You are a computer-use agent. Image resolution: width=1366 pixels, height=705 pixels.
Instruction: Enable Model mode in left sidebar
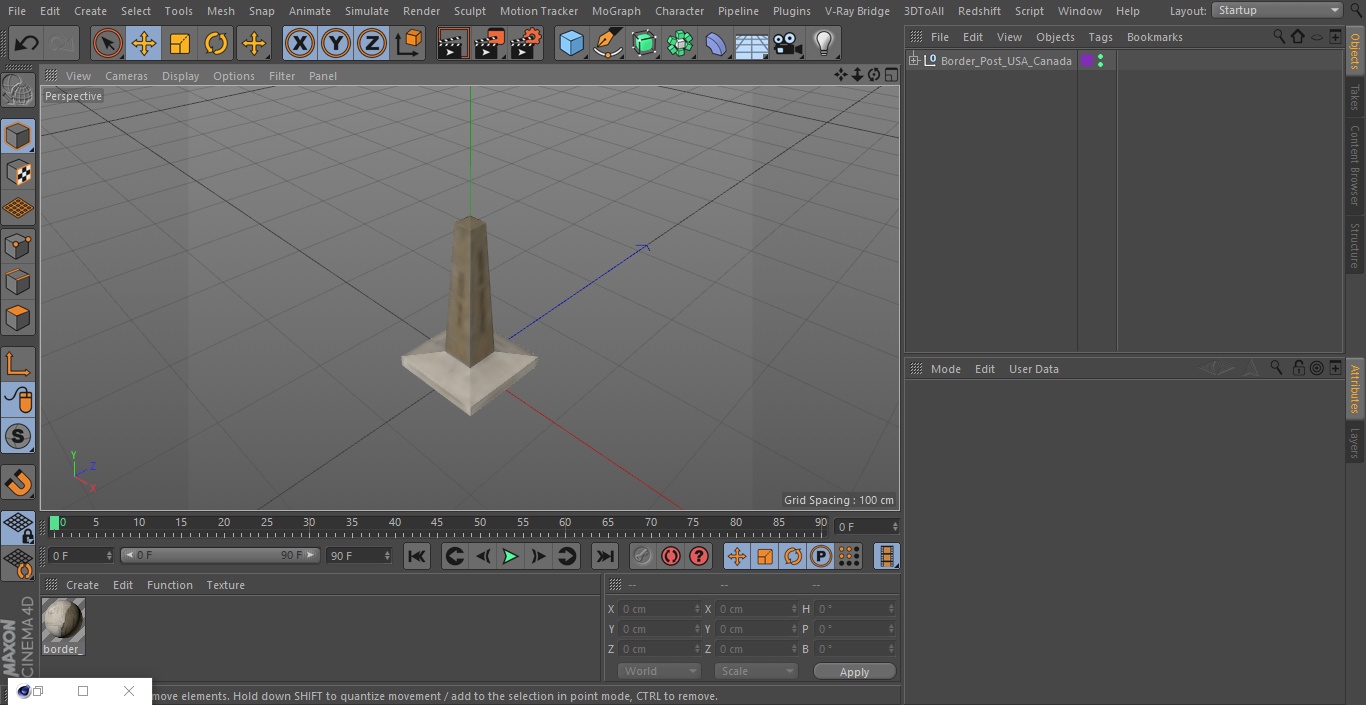(x=18, y=135)
